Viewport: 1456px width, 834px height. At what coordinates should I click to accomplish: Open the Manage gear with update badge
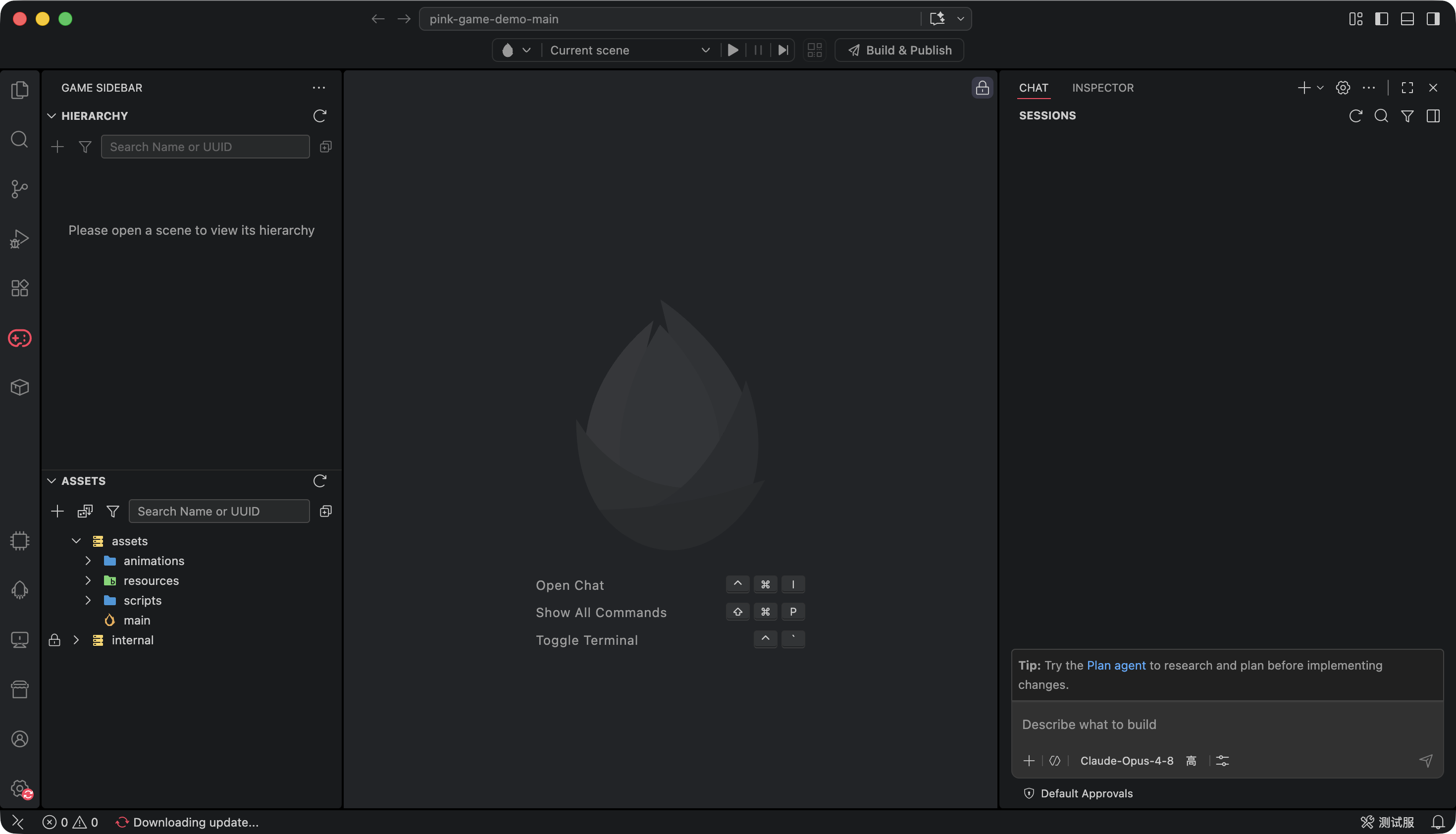click(x=21, y=789)
